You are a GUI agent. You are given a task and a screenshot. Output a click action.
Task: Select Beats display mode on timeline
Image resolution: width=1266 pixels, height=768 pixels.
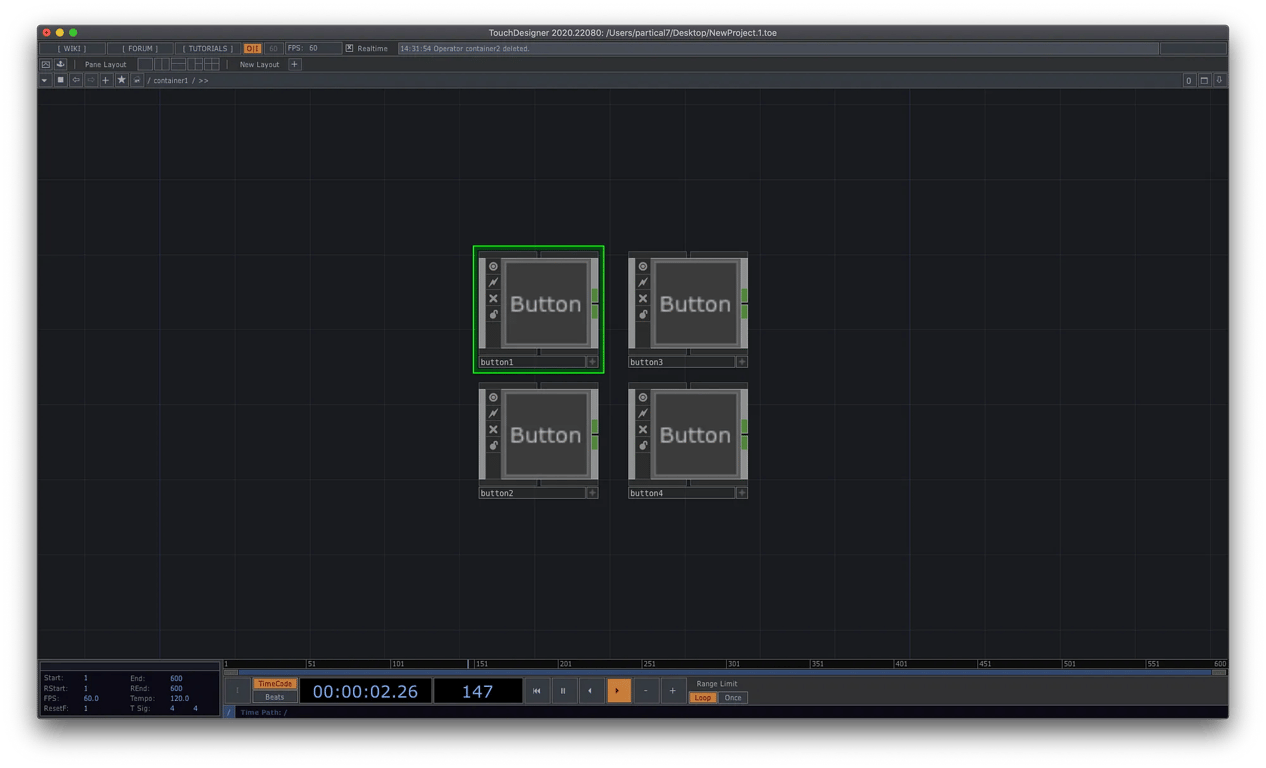[x=274, y=697]
